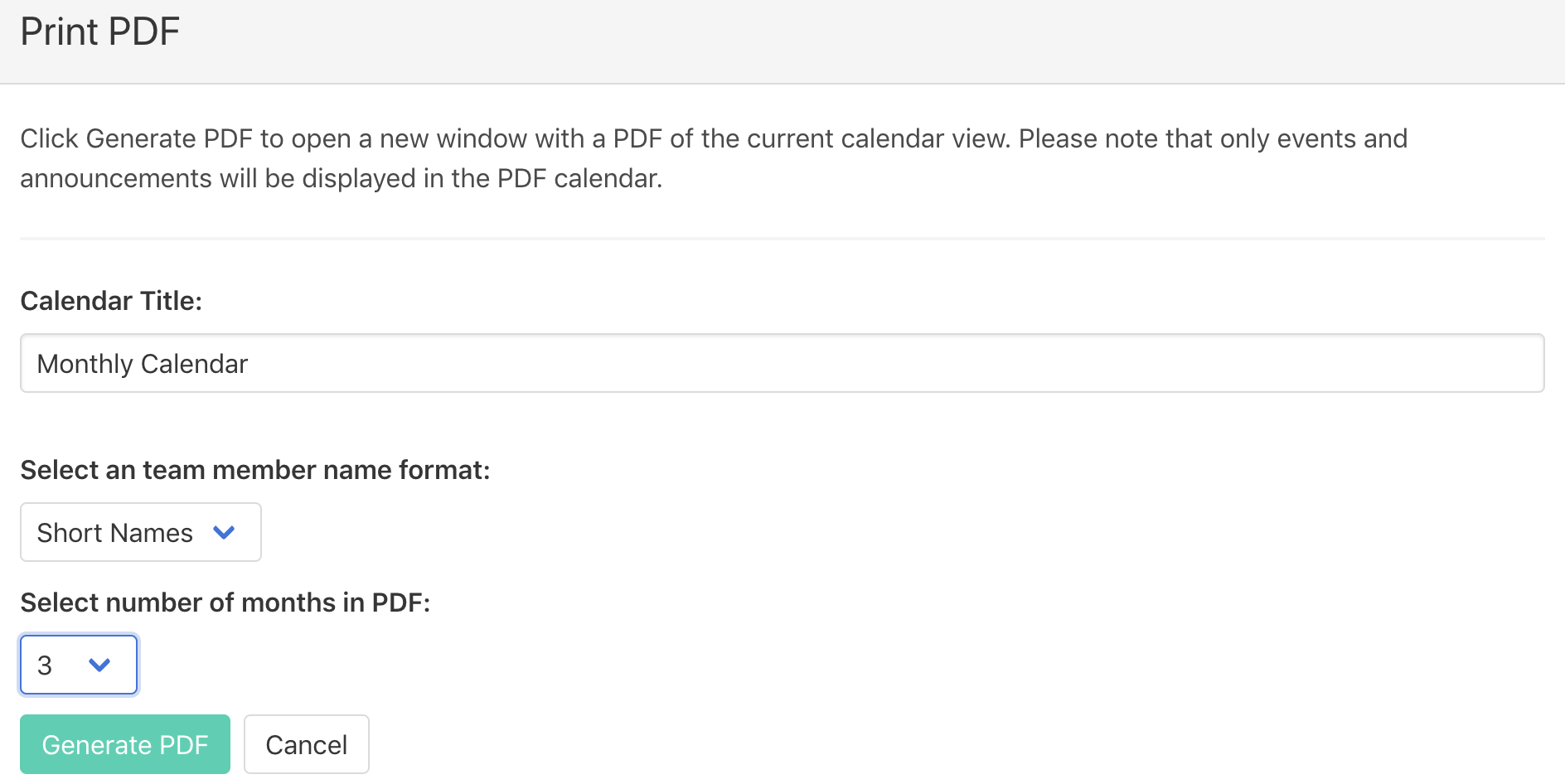Click the chevron arrow next to 3
Viewport: 1565px width, 784px height.
coord(99,665)
